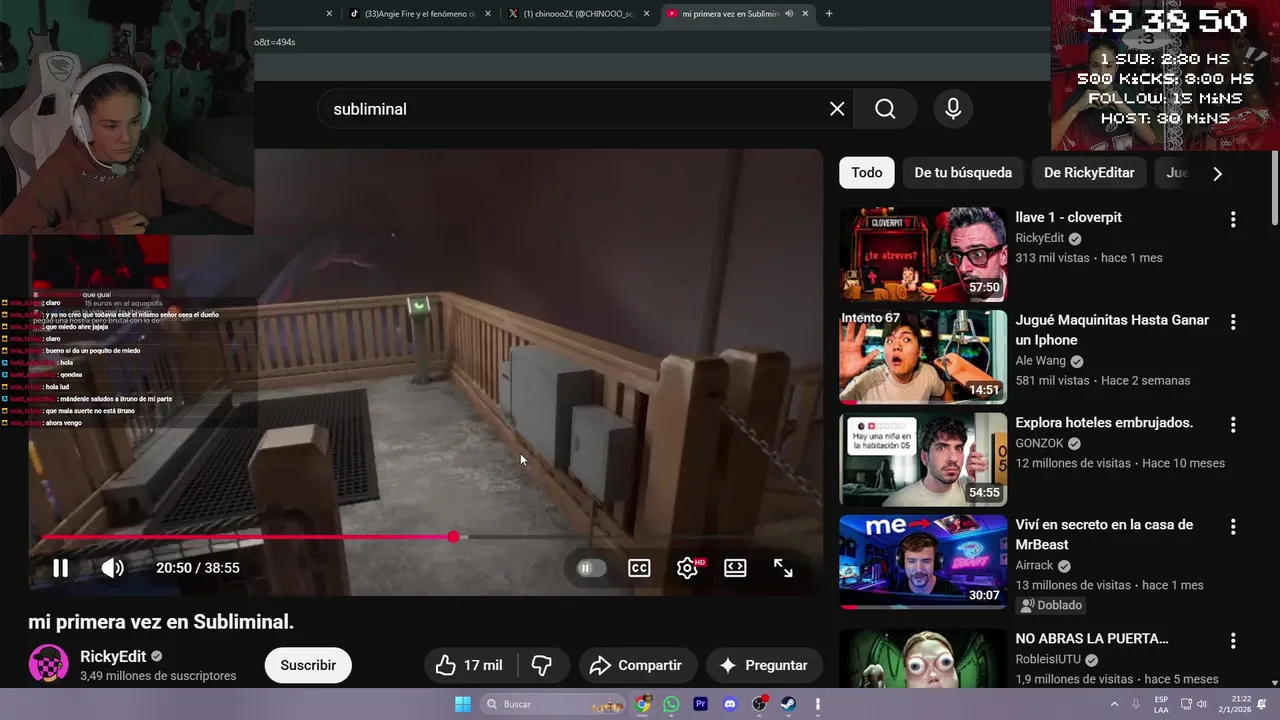Screen dimensions: 1280x720
Task: Open options for 'Jugué Maquinitas Hasta Ganar un Iphone'
Action: [x=1233, y=322]
